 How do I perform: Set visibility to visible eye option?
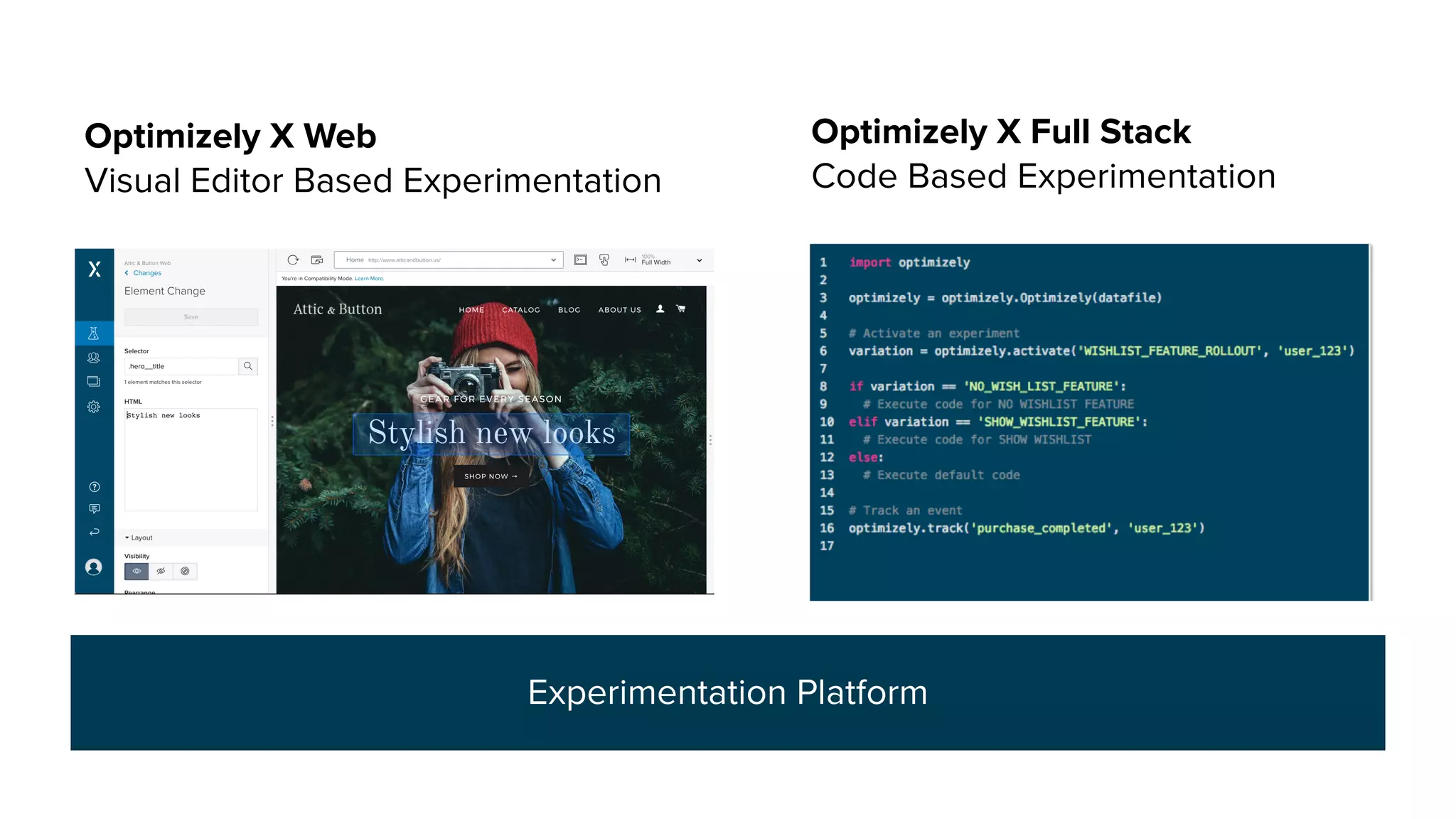(x=136, y=571)
